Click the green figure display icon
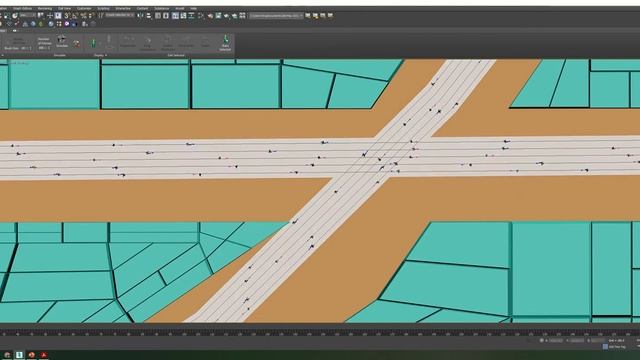 pyautogui.click(x=93, y=43)
